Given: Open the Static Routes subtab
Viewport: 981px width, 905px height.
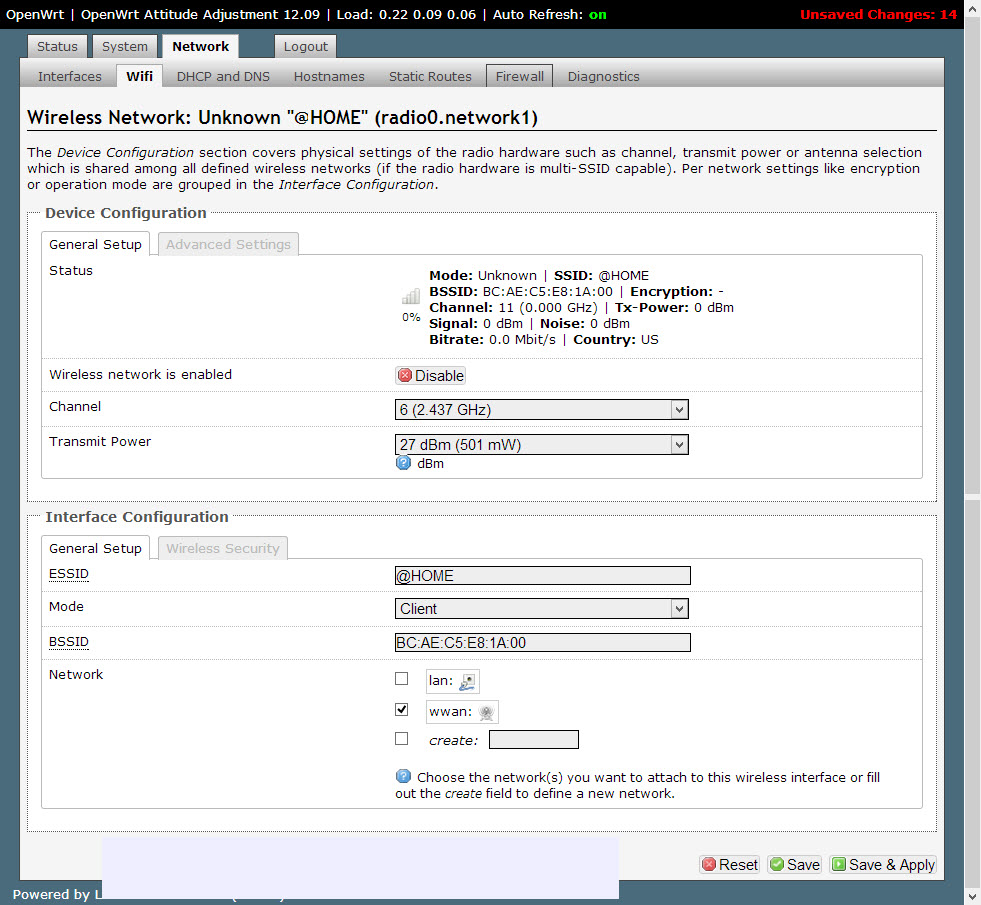Looking at the screenshot, I should [x=430, y=76].
